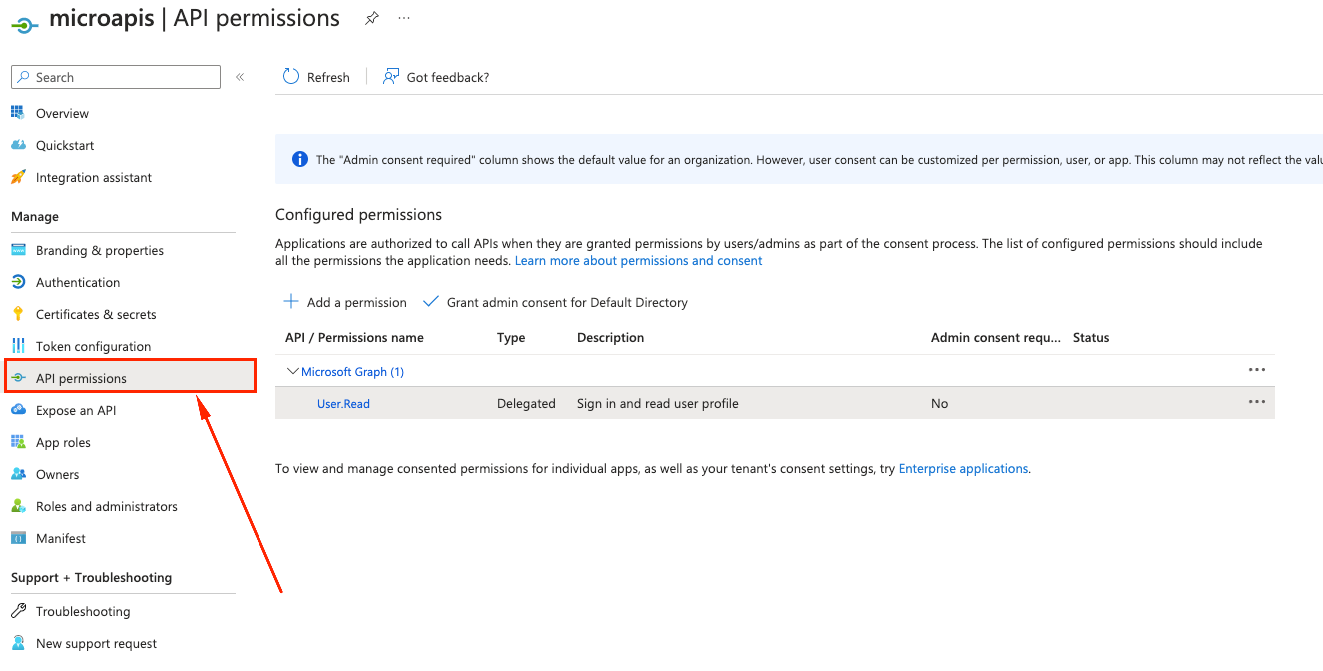Click the Status column header
Viewport: 1323px width, 671px height.
pyautogui.click(x=1091, y=337)
